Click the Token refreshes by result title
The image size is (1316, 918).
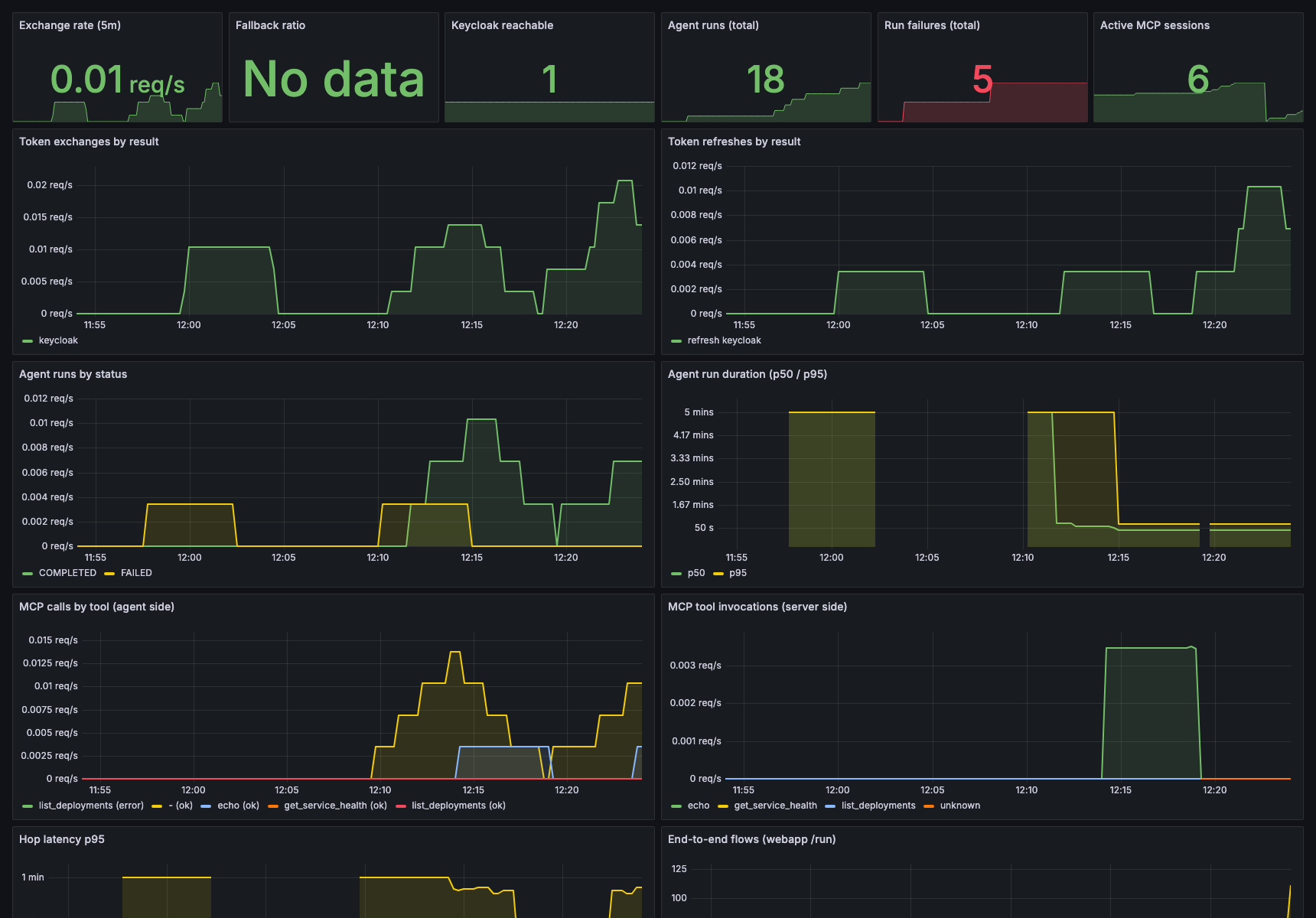tap(734, 142)
